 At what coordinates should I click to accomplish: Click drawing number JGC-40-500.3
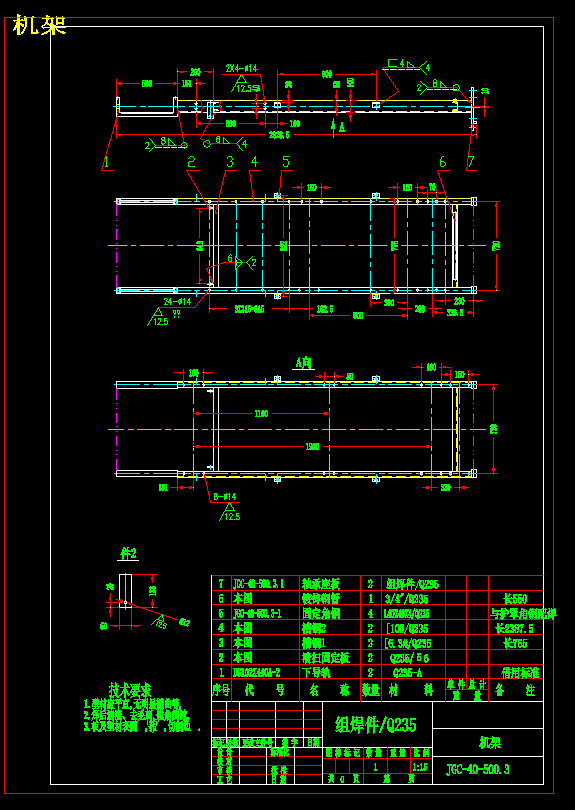[478, 769]
